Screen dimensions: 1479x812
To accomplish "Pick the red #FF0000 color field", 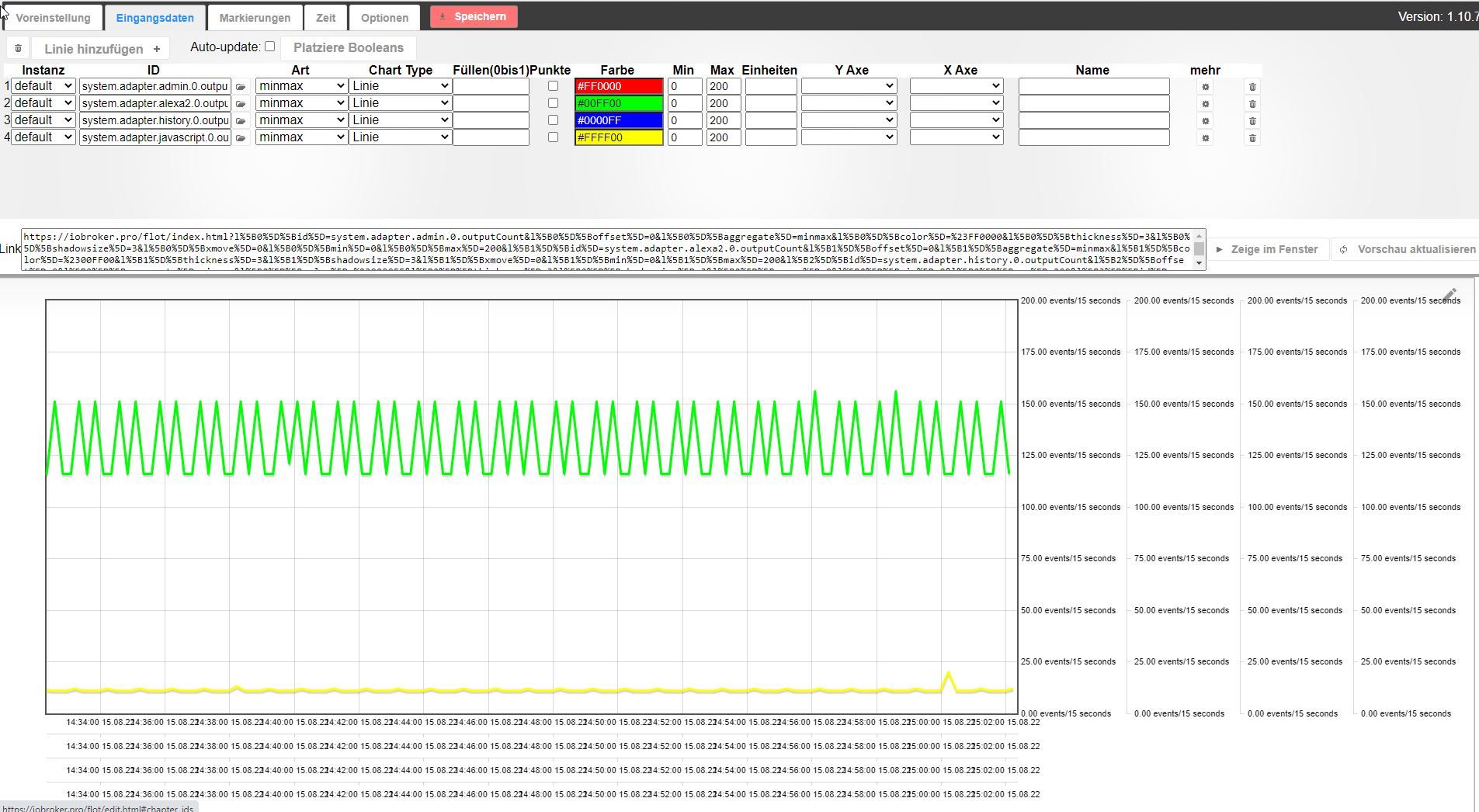I will click(619, 86).
